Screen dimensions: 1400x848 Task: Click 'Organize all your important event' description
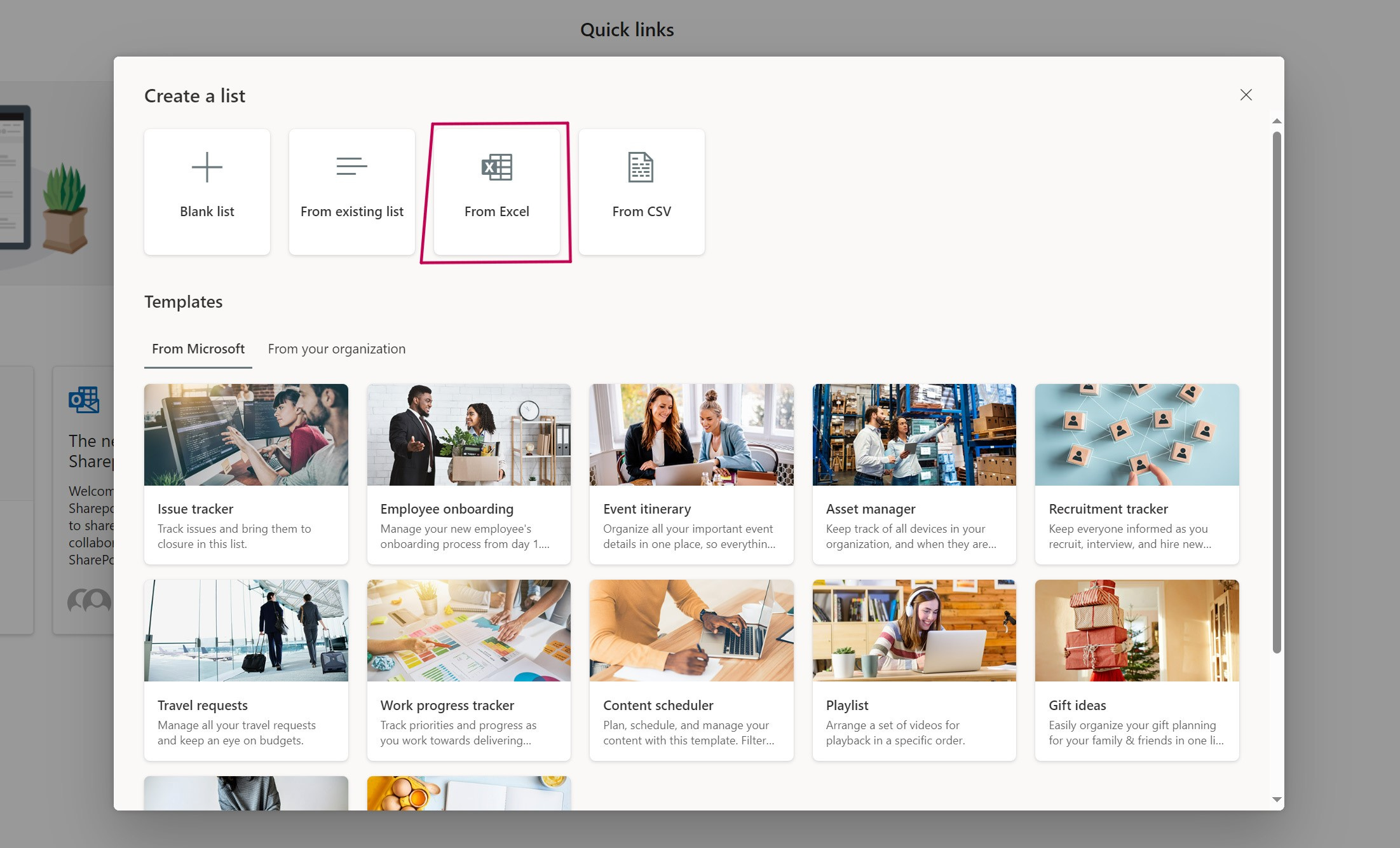pyautogui.click(x=690, y=536)
